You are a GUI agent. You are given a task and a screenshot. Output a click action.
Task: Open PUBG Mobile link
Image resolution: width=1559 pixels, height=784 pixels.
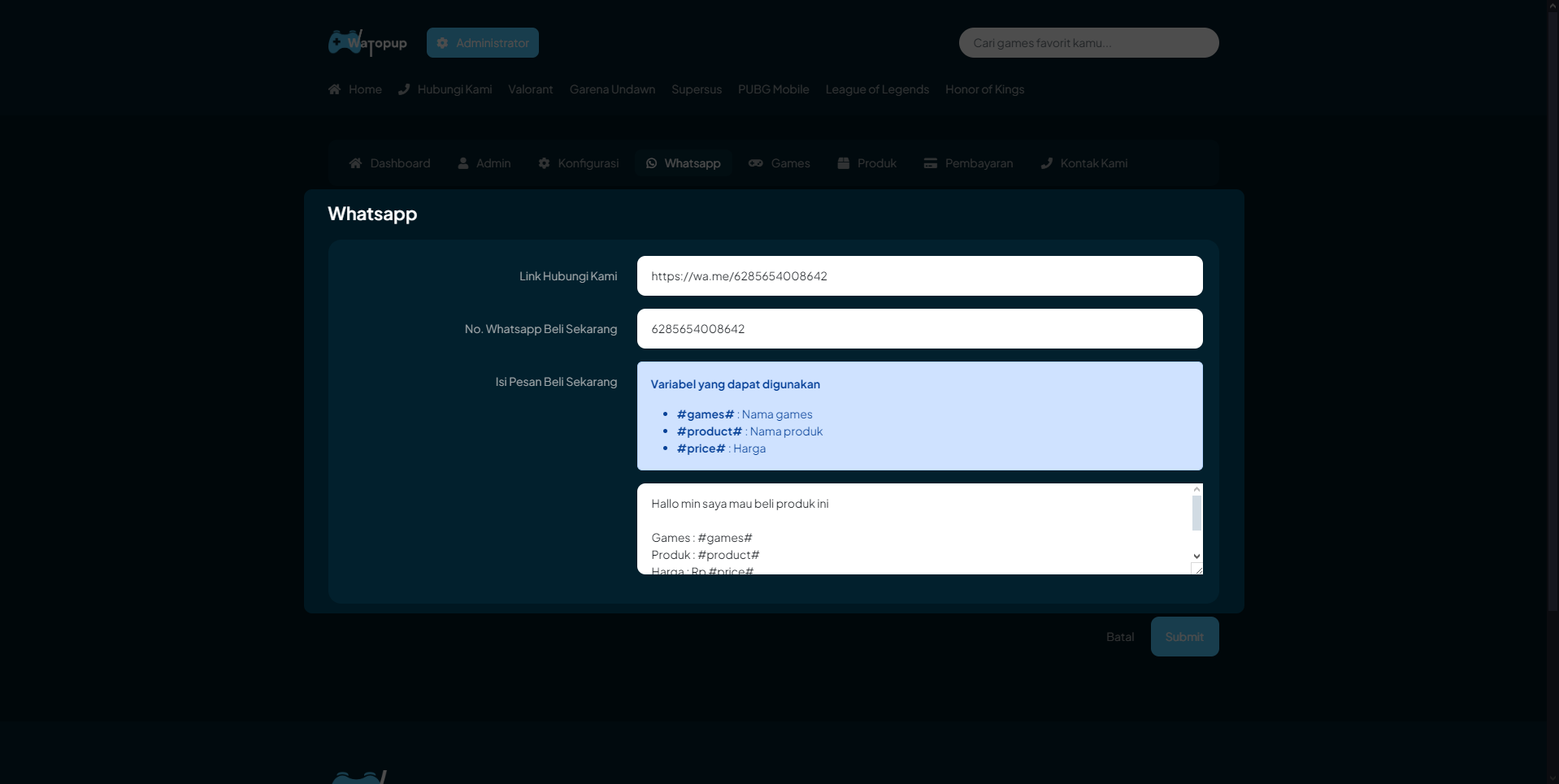(x=774, y=89)
